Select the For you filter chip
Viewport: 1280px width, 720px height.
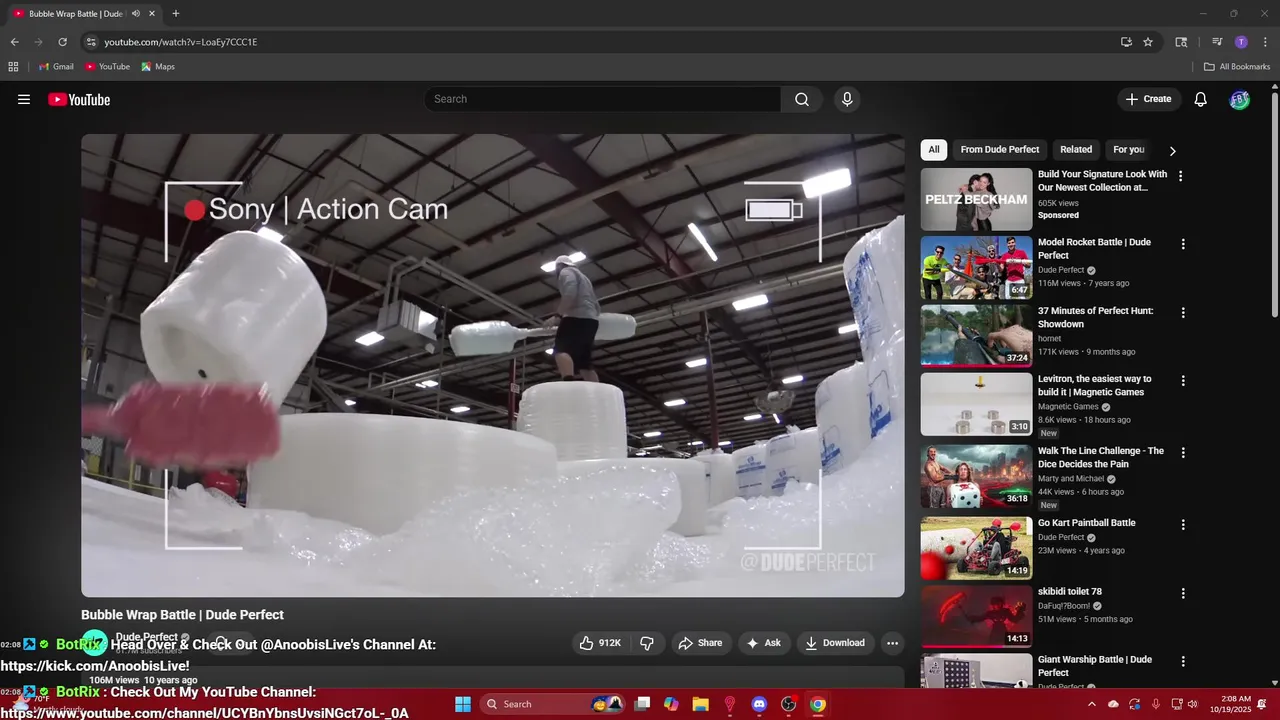point(1129,150)
